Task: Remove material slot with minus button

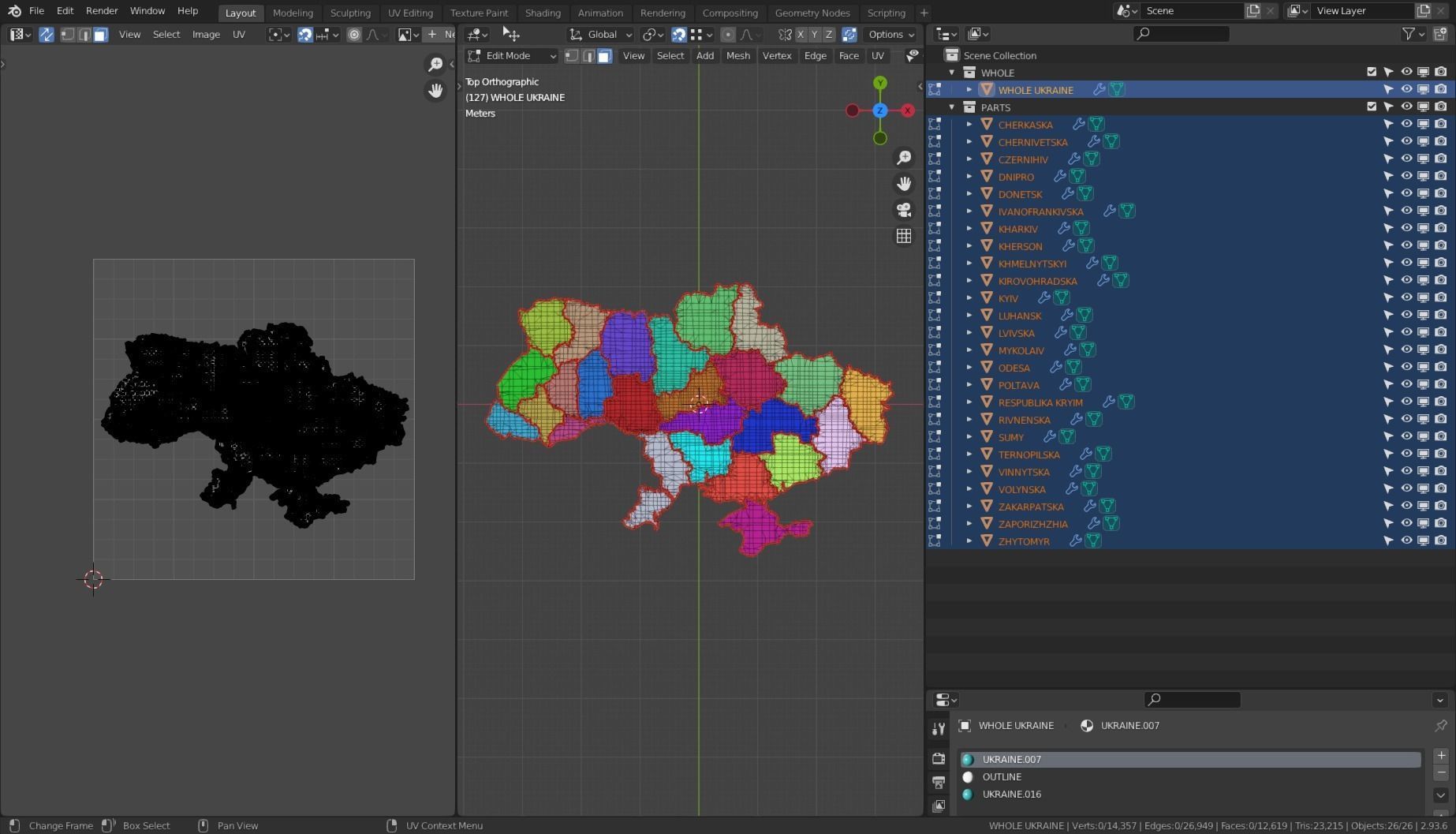Action: click(x=1441, y=772)
